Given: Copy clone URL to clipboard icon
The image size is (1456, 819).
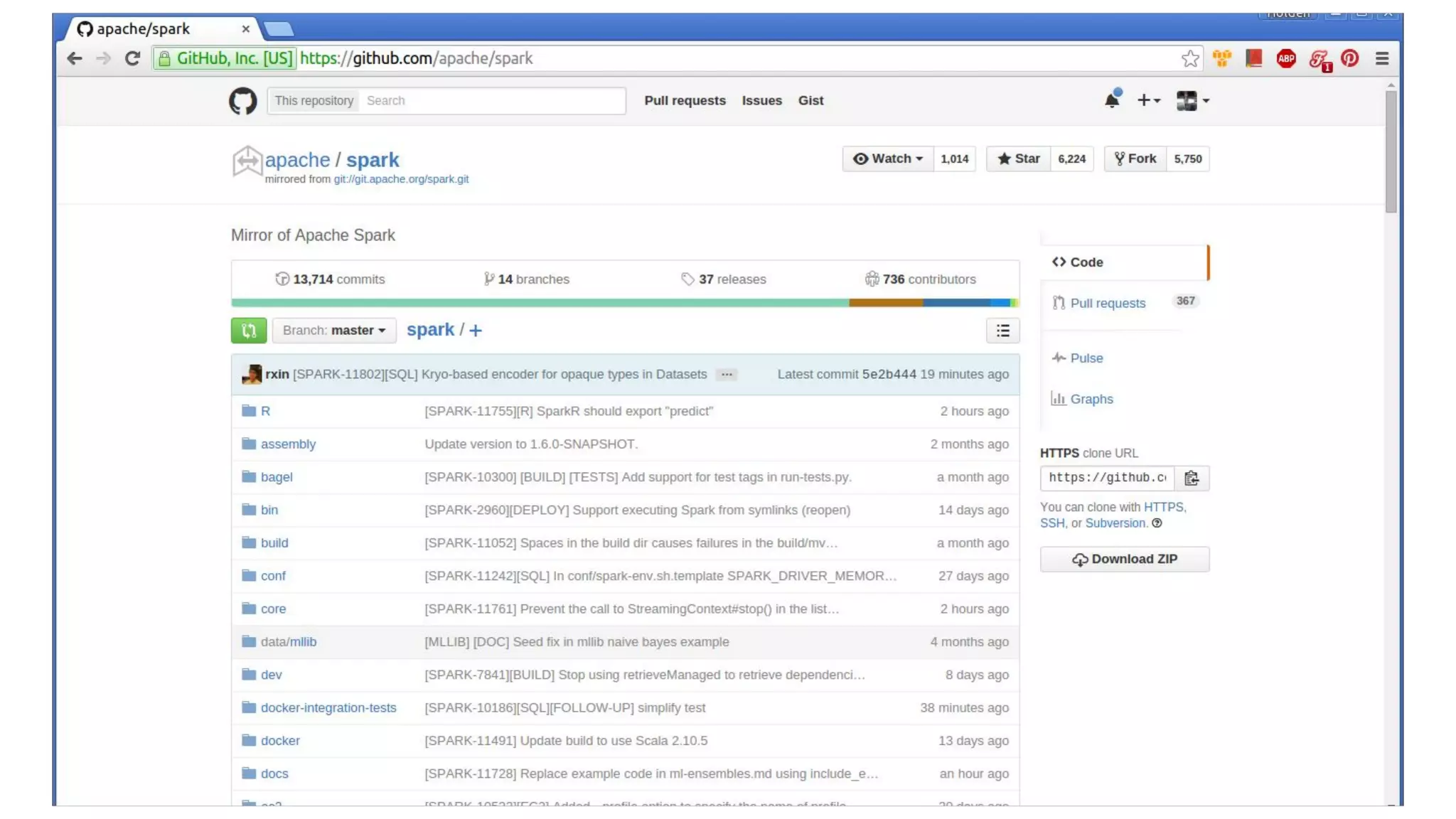Looking at the screenshot, I should [x=1192, y=478].
